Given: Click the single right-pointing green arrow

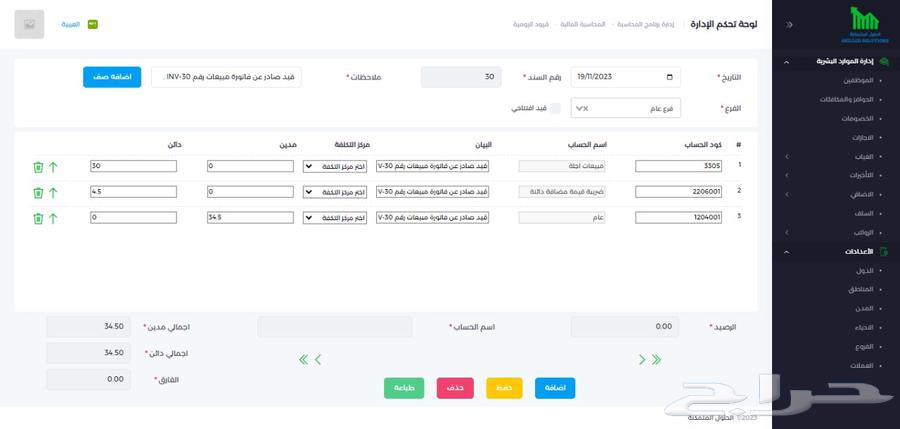Looking at the screenshot, I should coord(642,360).
